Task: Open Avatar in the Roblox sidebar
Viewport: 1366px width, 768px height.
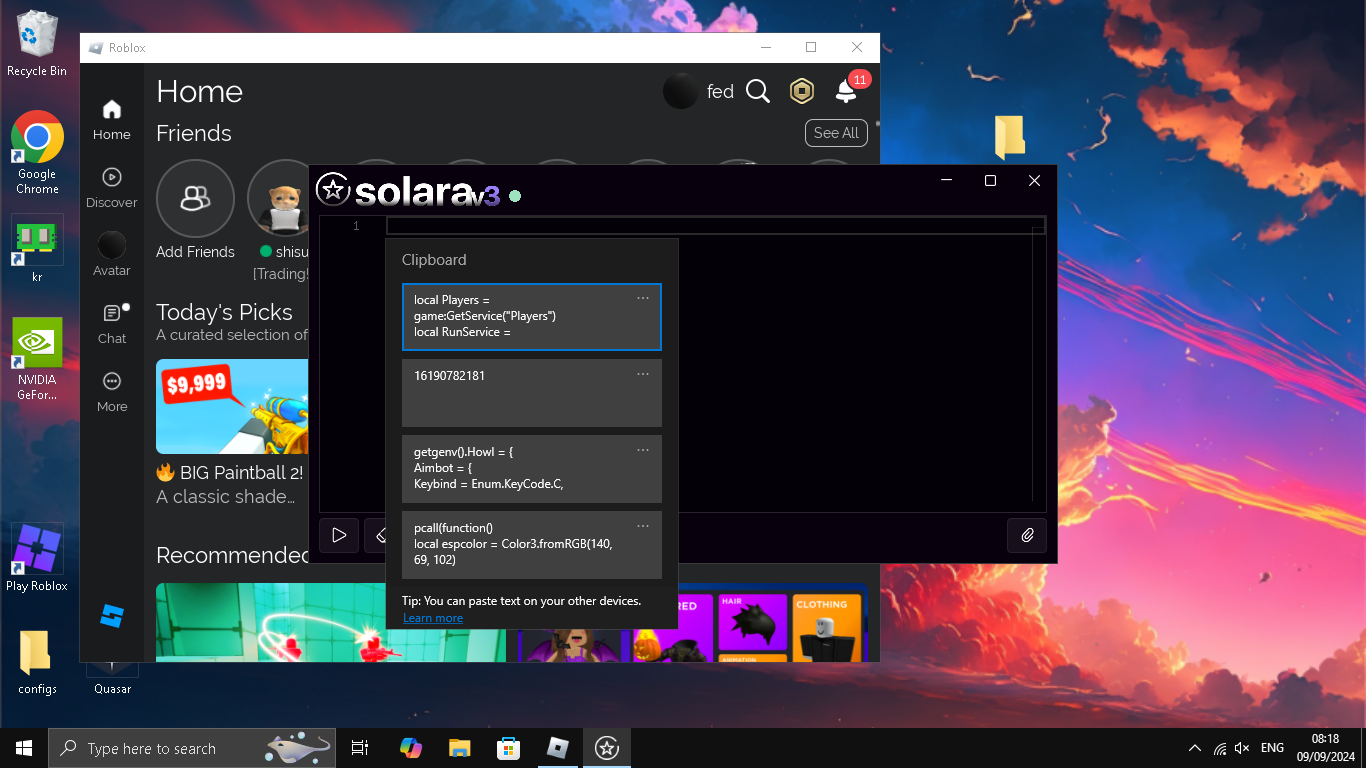Action: [x=112, y=255]
